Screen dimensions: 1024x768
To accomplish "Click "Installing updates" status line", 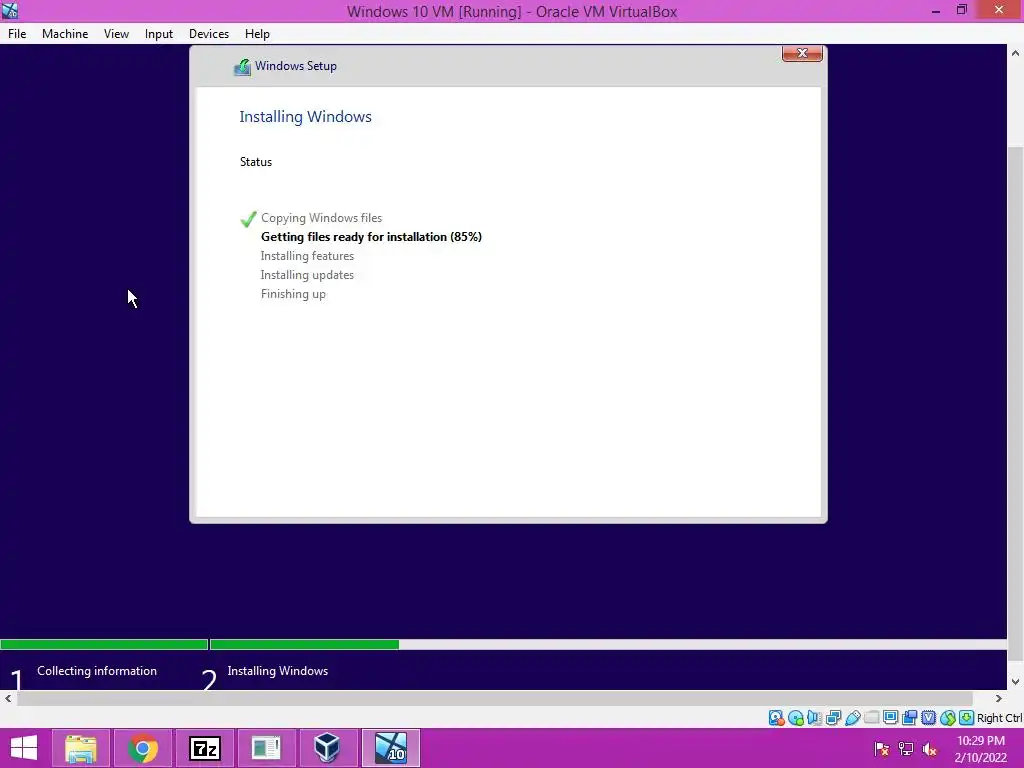I will click(x=307, y=275).
